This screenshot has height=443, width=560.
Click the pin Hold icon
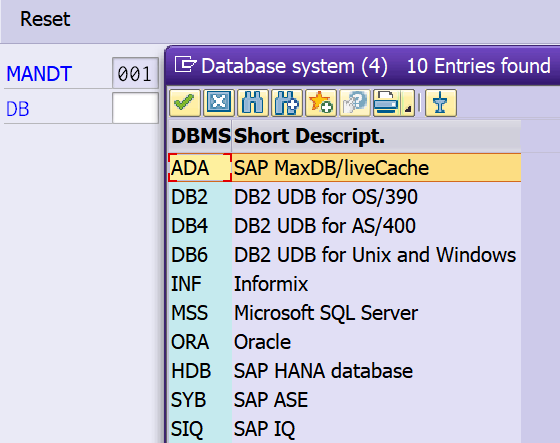pos(441,103)
